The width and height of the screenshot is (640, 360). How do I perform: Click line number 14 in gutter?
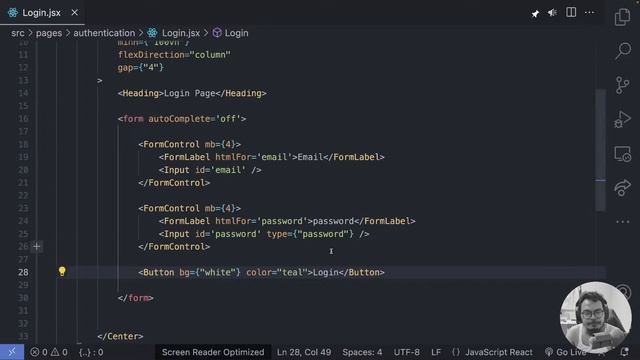pos(23,93)
